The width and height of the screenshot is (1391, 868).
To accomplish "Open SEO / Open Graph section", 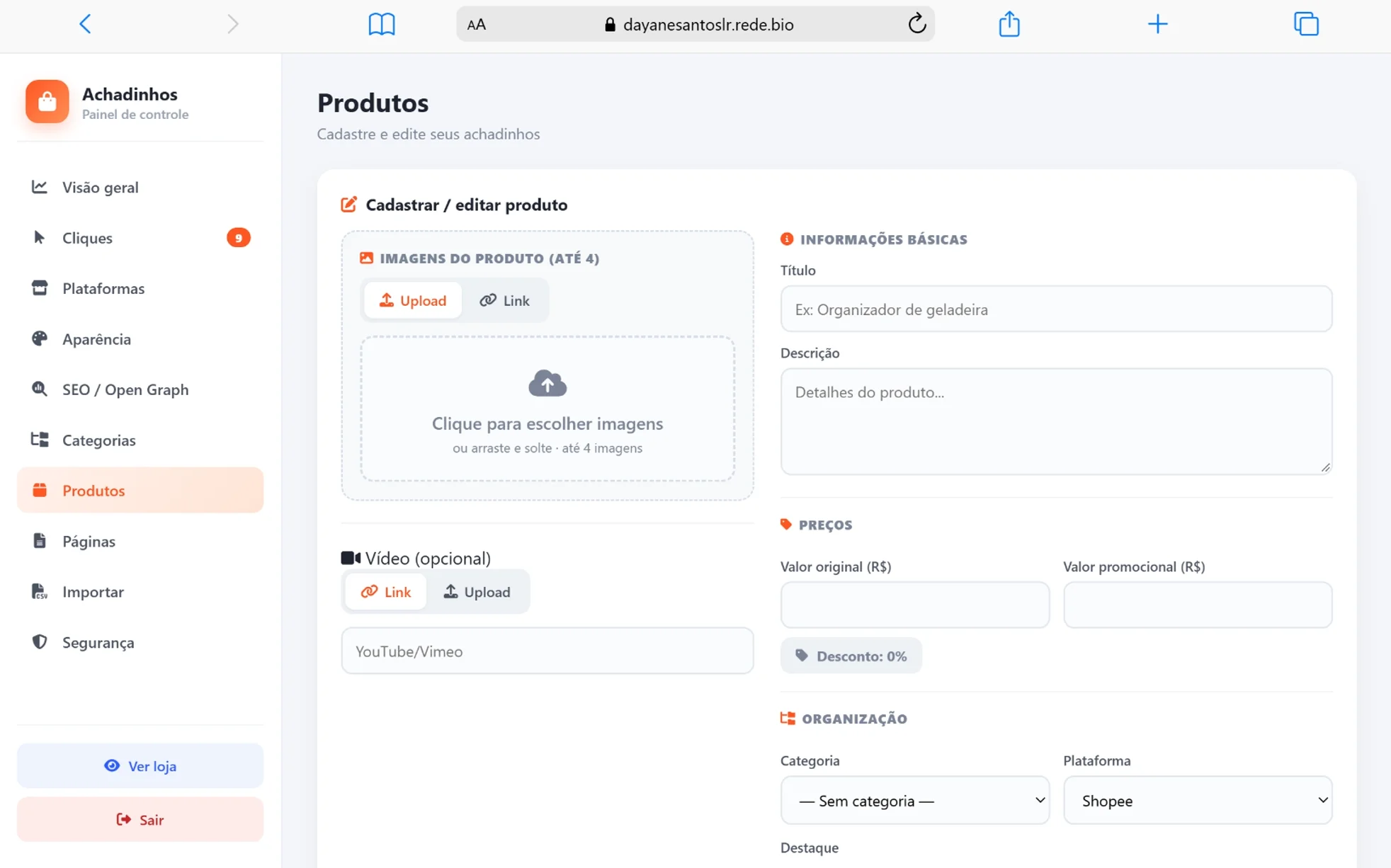I will pos(140,389).
